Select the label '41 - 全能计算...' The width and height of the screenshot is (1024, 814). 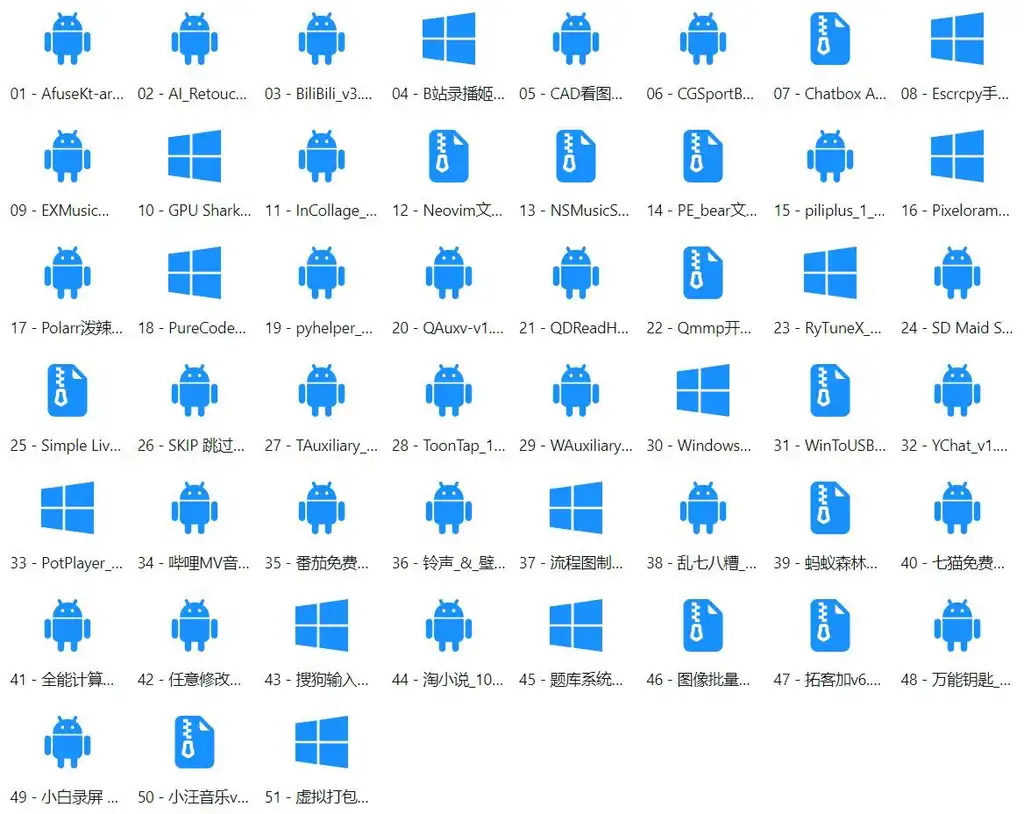click(x=63, y=680)
